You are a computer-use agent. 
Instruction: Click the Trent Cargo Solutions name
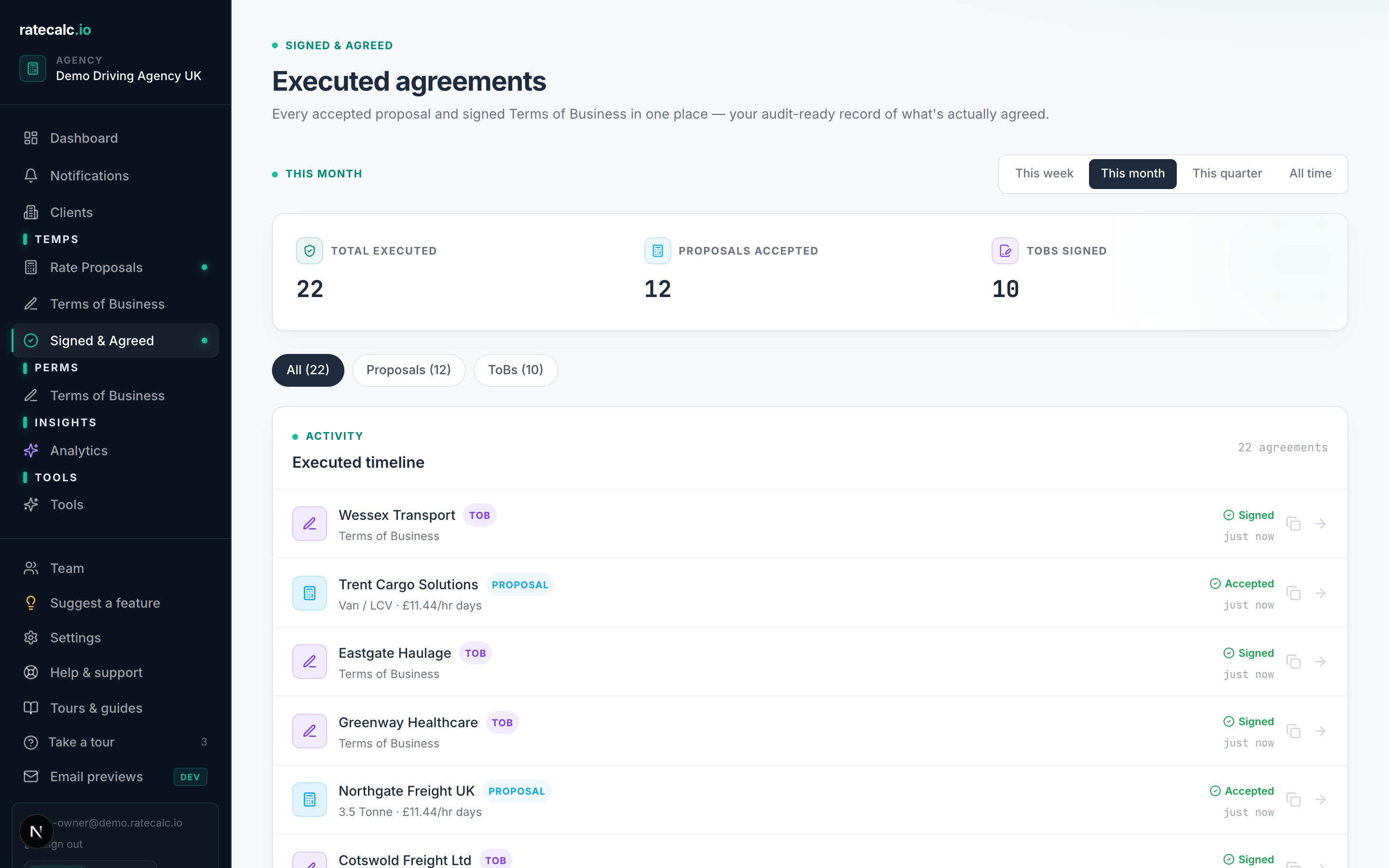[x=408, y=584]
